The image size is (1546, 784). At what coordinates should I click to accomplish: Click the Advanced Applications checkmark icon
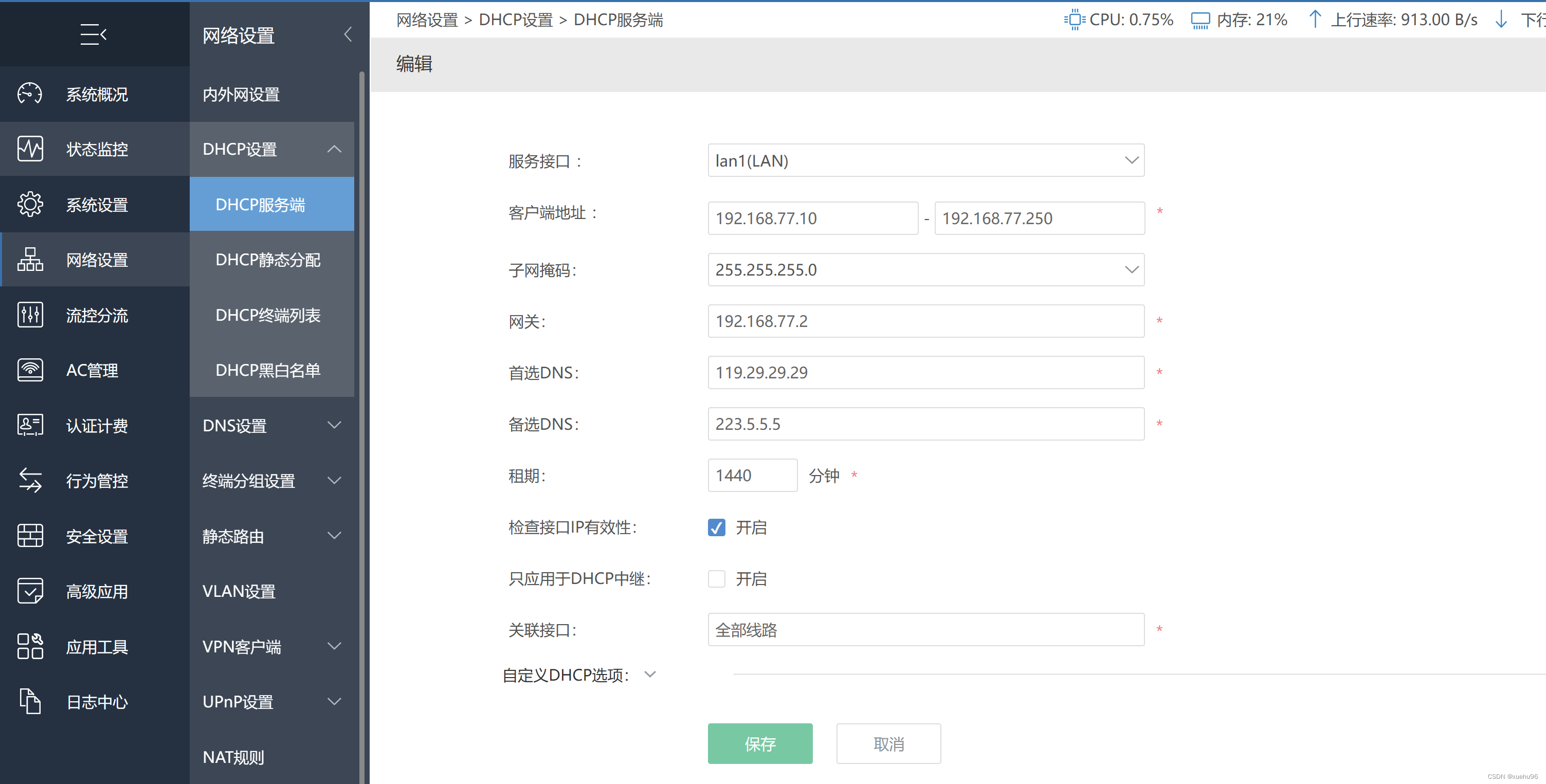(x=29, y=591)
